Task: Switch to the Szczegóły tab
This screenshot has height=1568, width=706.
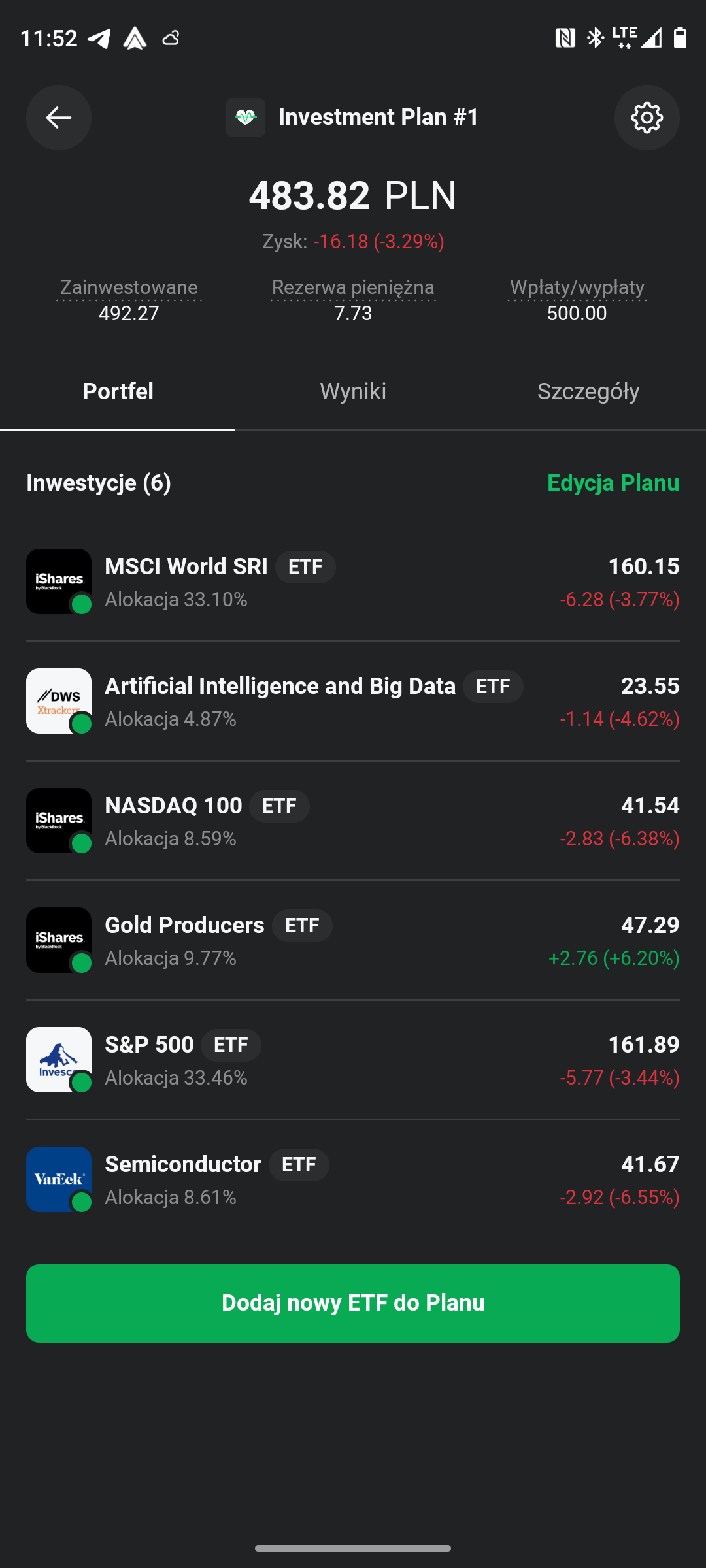Action: pyautogui.click(x=588, y=391)
